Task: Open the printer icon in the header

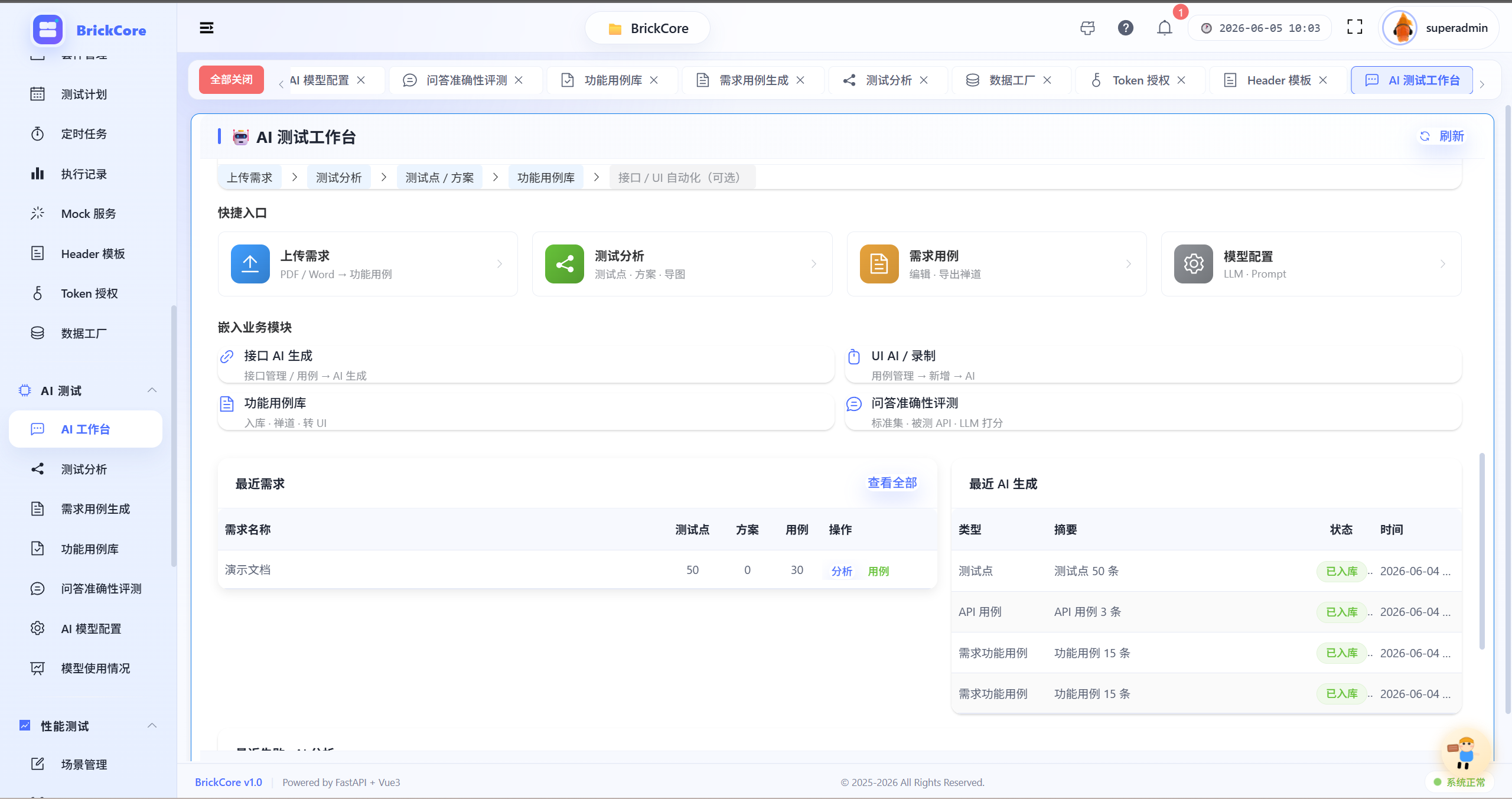Action: click(1087, 28)
